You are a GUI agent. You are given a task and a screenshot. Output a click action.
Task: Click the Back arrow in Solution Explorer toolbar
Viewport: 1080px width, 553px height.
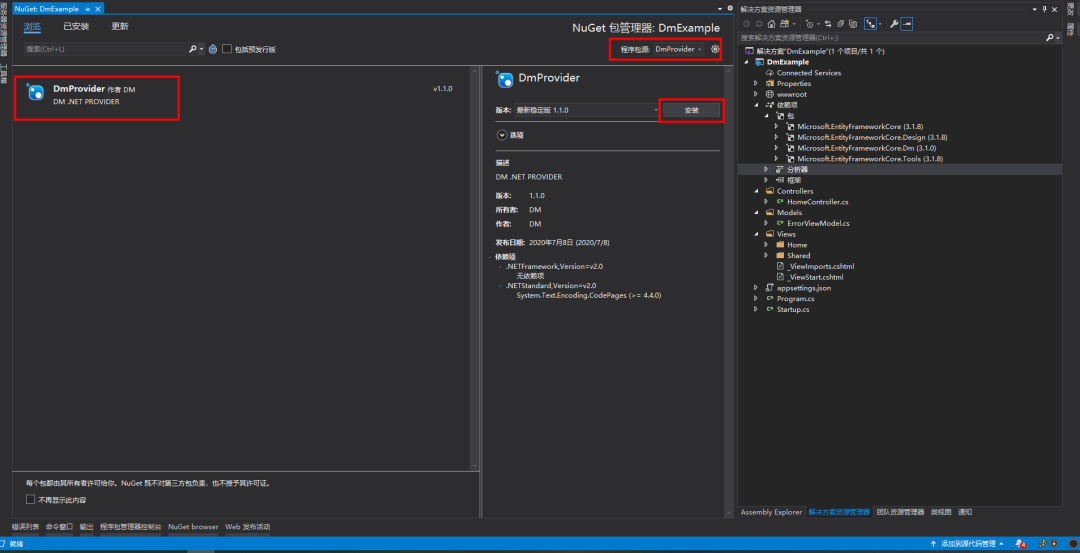point(746,23)
